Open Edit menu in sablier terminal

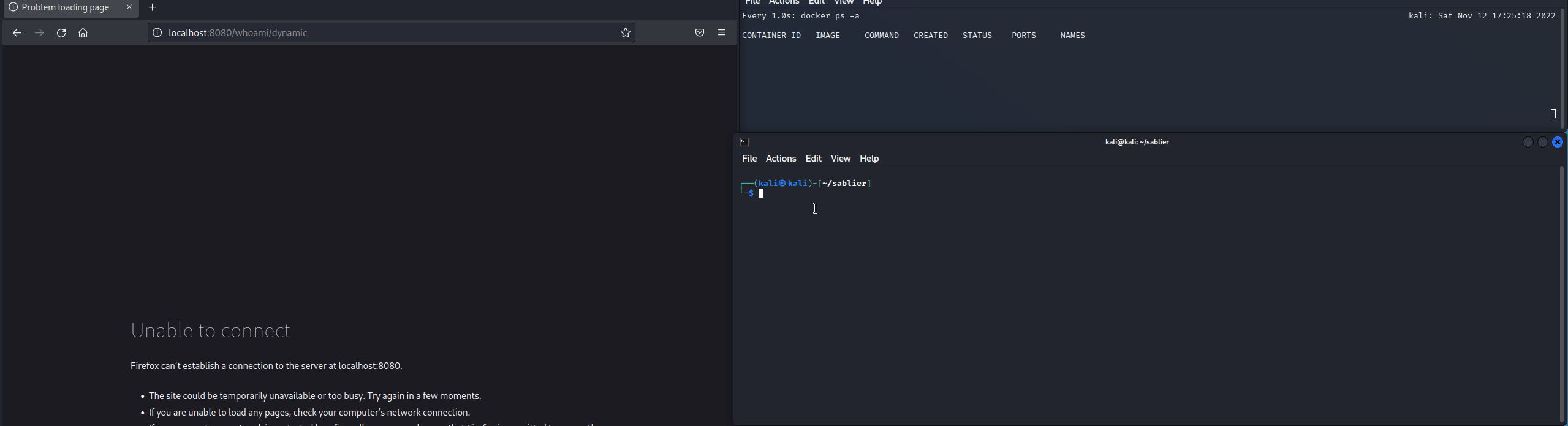[813, 159]
